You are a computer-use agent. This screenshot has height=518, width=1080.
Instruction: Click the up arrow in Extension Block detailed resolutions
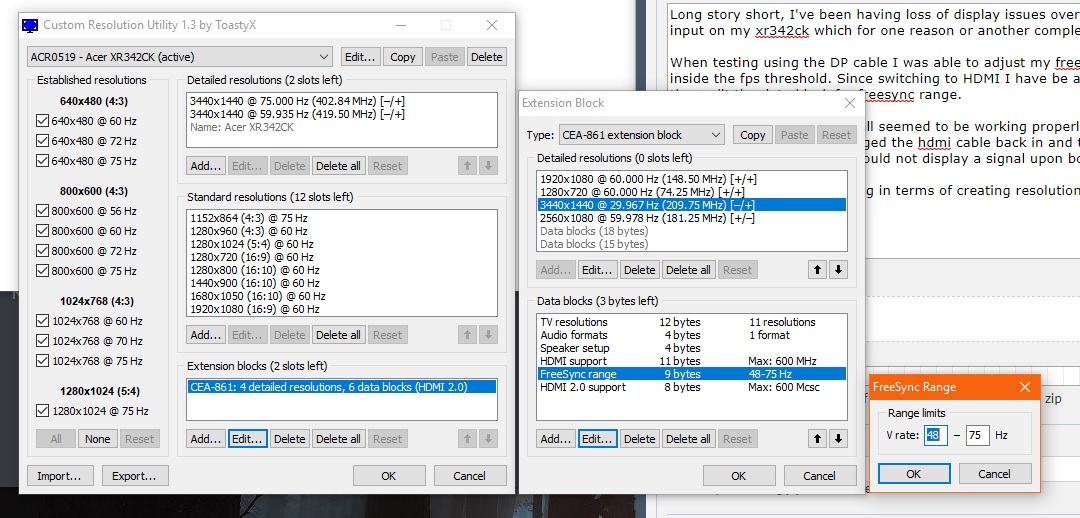tap(819, 270)
